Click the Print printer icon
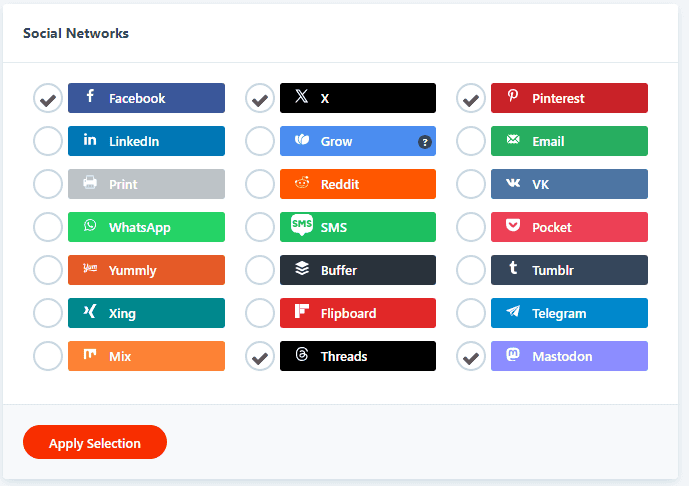Screen dimensions: 689x486 90,182
